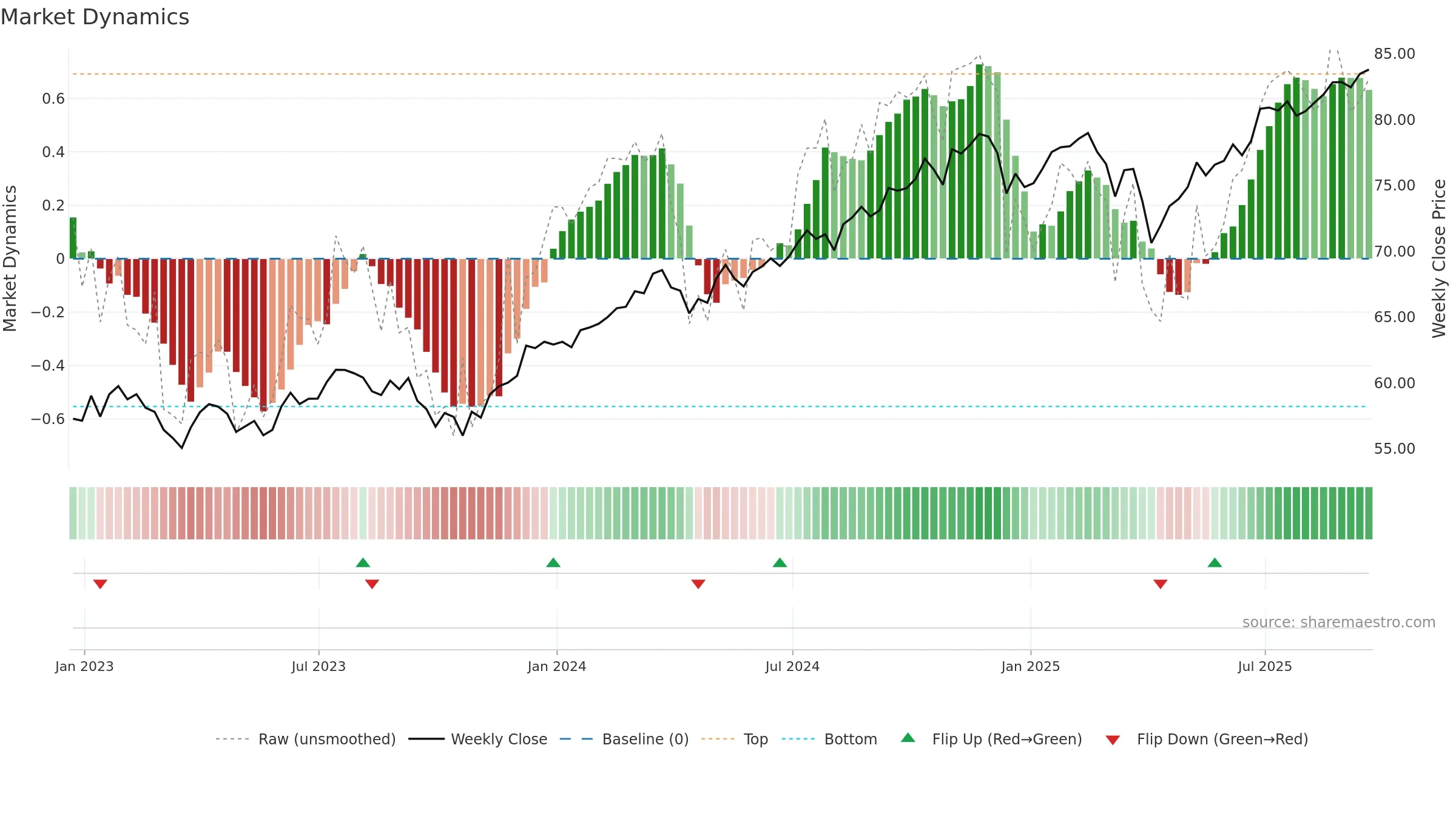Toggle Flip Up (Red→Green) legend entry
Image resolution: width=1456 pixels, height=819 pixels.
pyautogui.click(x=991, y=739)
